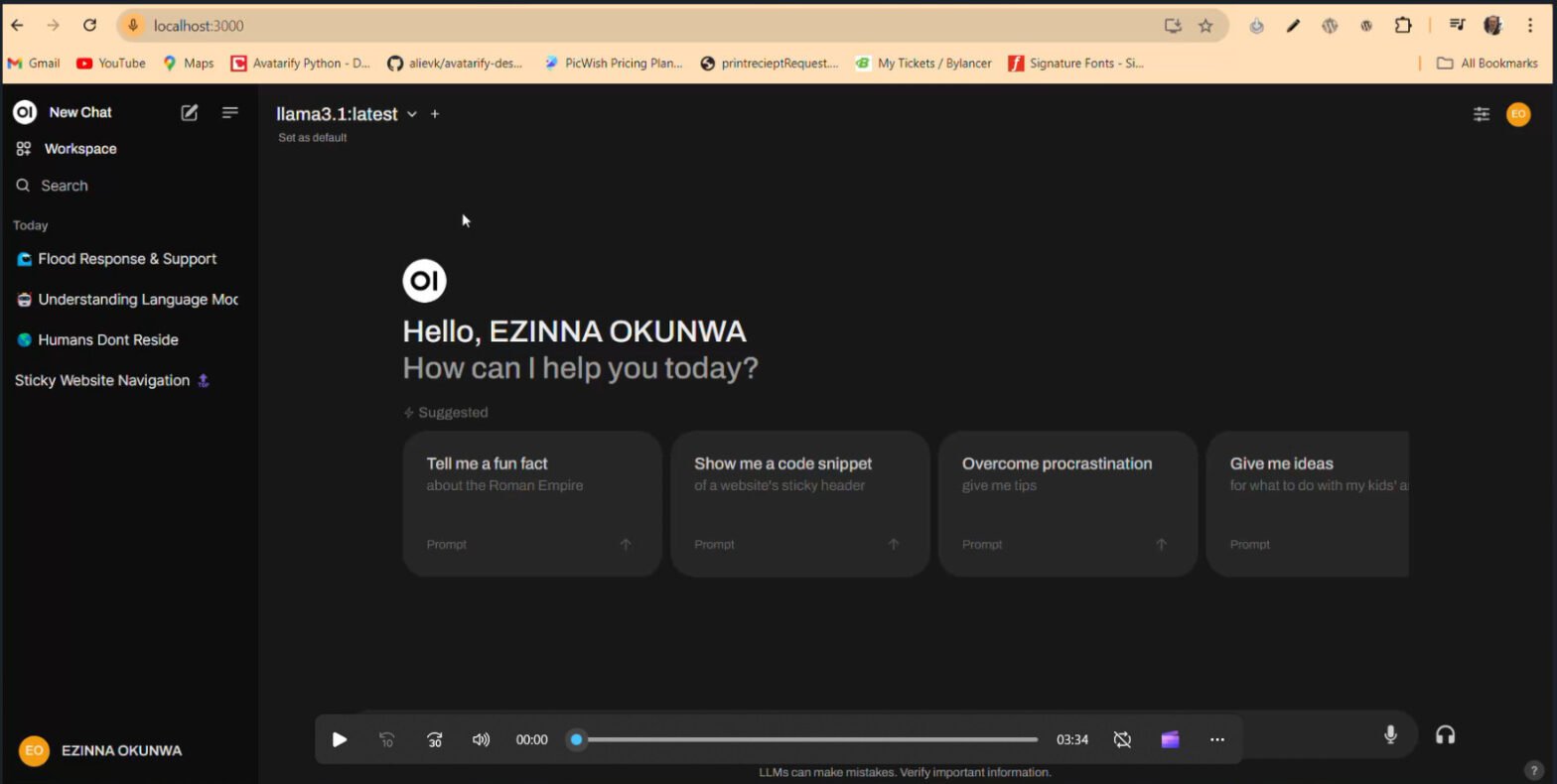
Task: Toggle the repeat loop icon in player
Action: 1122,739
